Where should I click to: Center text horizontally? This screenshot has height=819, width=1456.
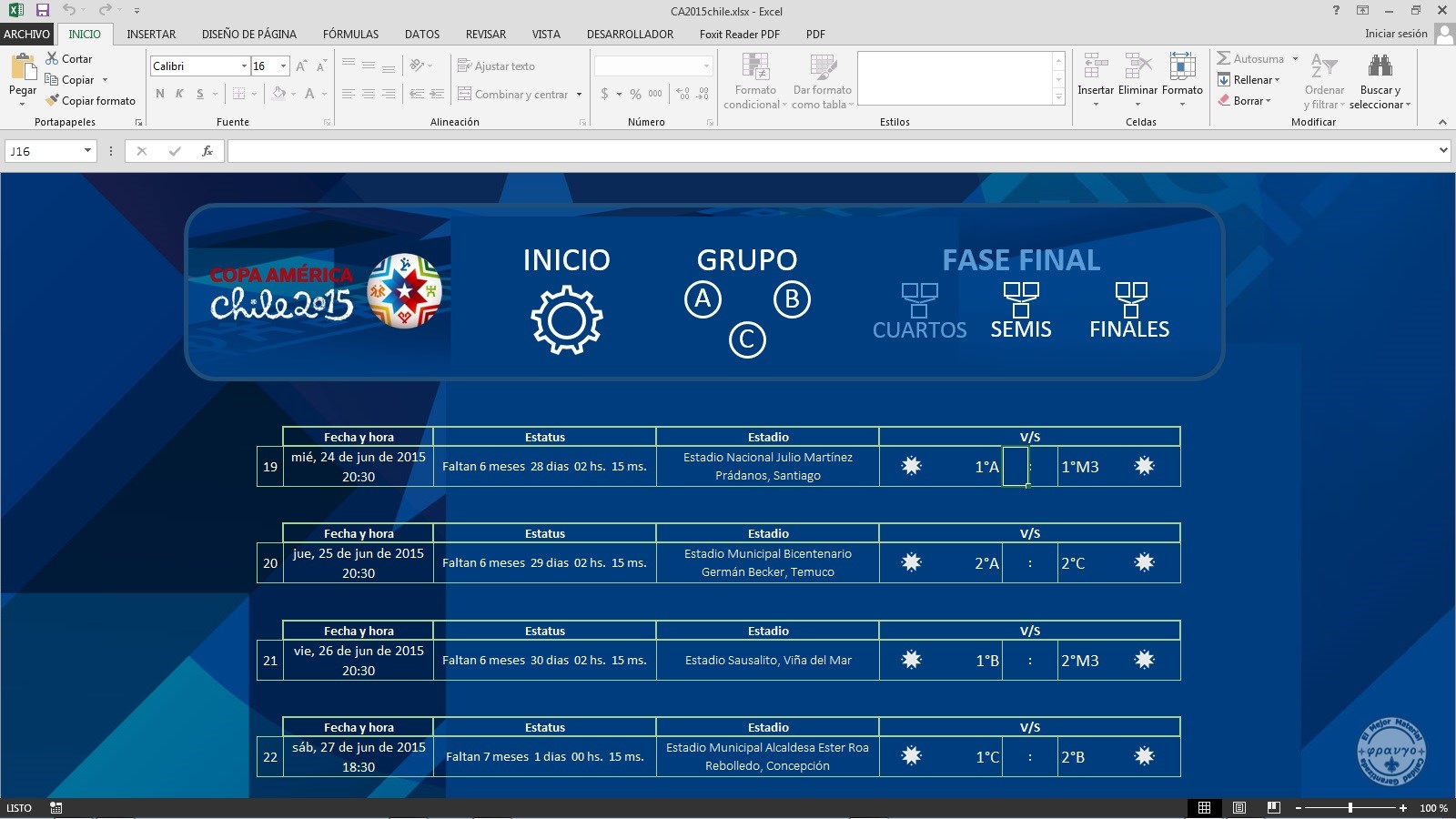pos(369,94)
